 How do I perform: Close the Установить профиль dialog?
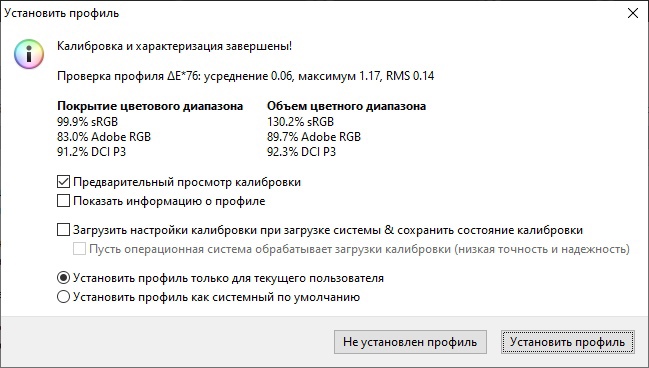click(632, 13)
